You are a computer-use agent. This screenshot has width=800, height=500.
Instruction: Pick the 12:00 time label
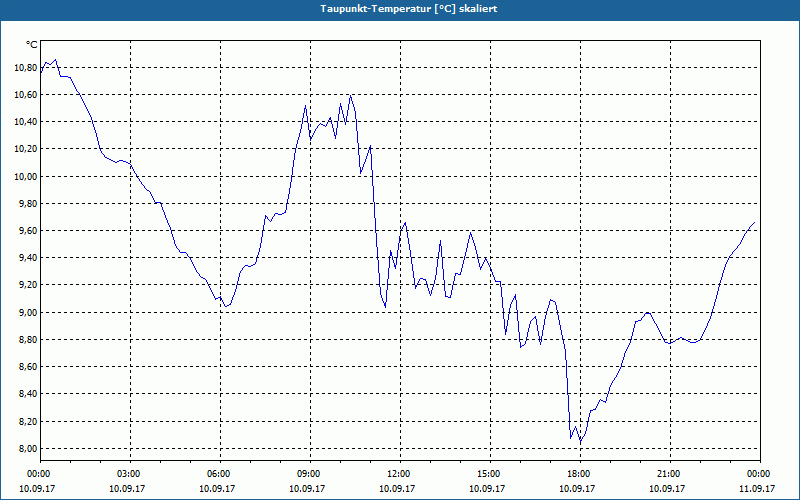click(x=398, y=474)
